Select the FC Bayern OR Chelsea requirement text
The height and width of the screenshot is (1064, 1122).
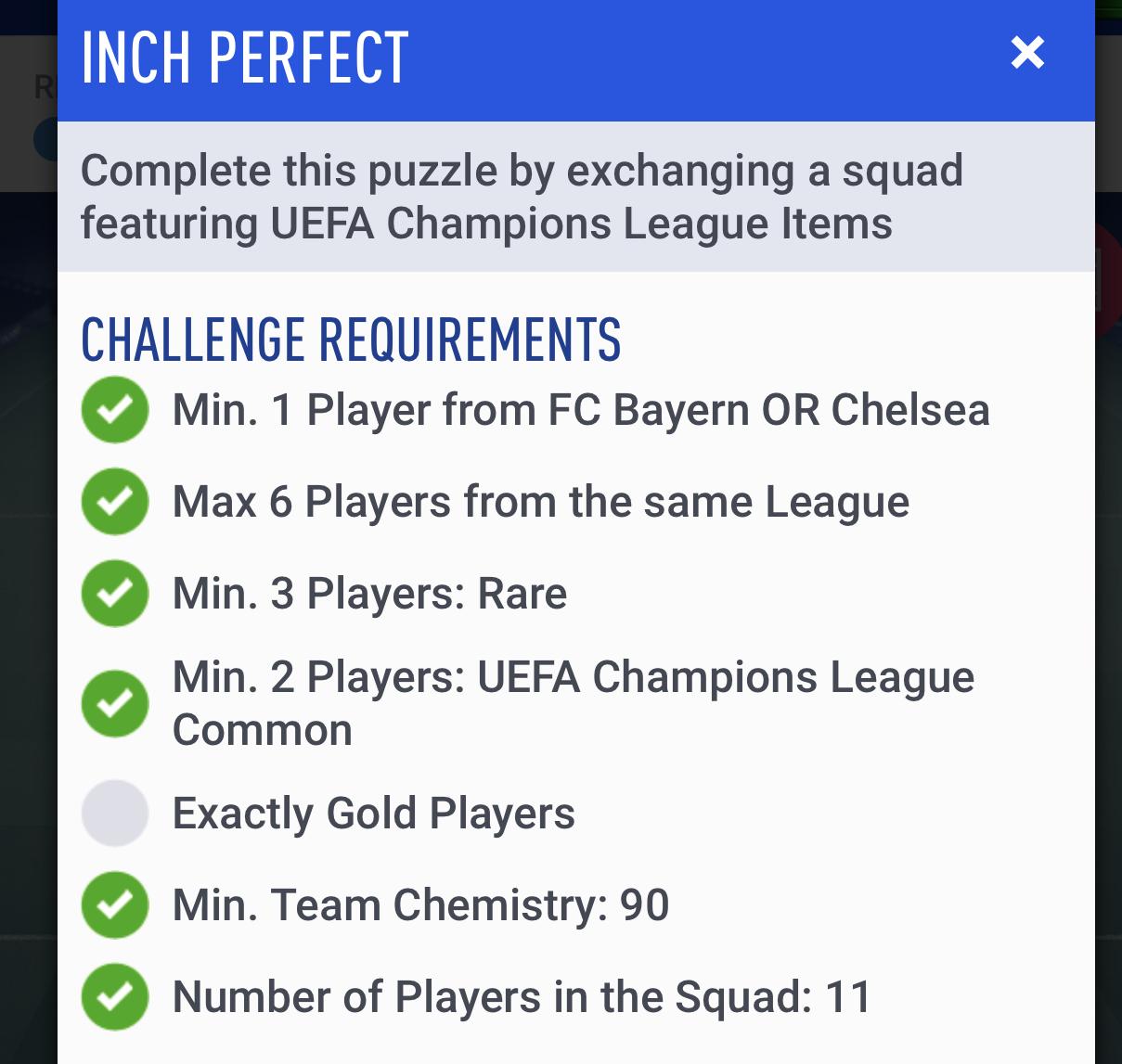click(581, 410)
